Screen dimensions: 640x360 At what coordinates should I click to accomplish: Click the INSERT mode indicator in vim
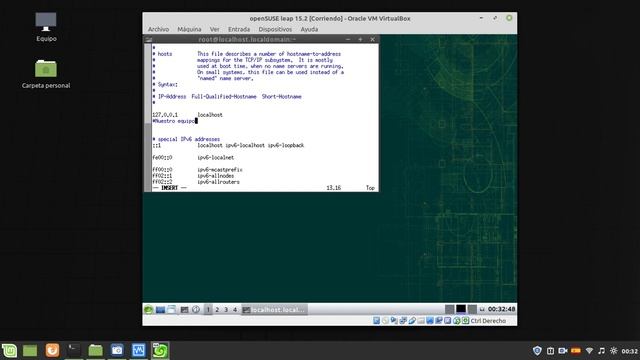(x=169, y=188)
